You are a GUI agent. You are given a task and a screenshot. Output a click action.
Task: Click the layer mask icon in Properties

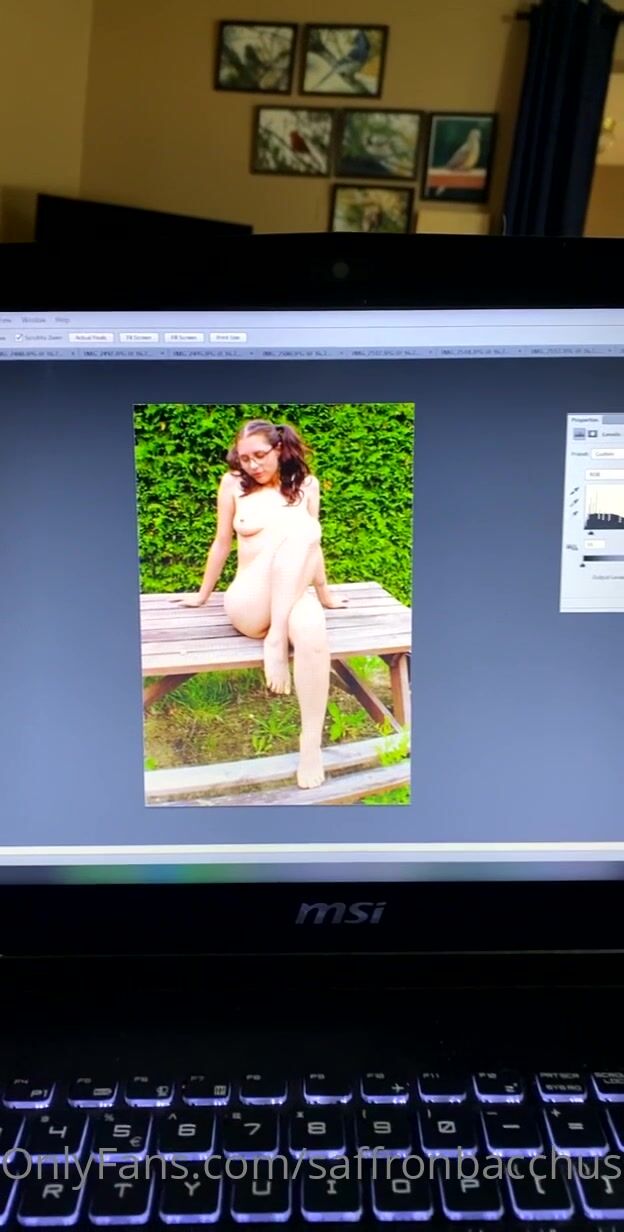pyautogui.click(x=593, y=434)
